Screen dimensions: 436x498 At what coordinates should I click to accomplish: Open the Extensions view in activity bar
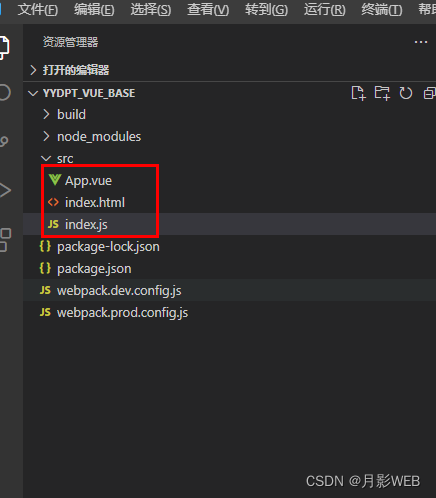(x=5, y=240)
